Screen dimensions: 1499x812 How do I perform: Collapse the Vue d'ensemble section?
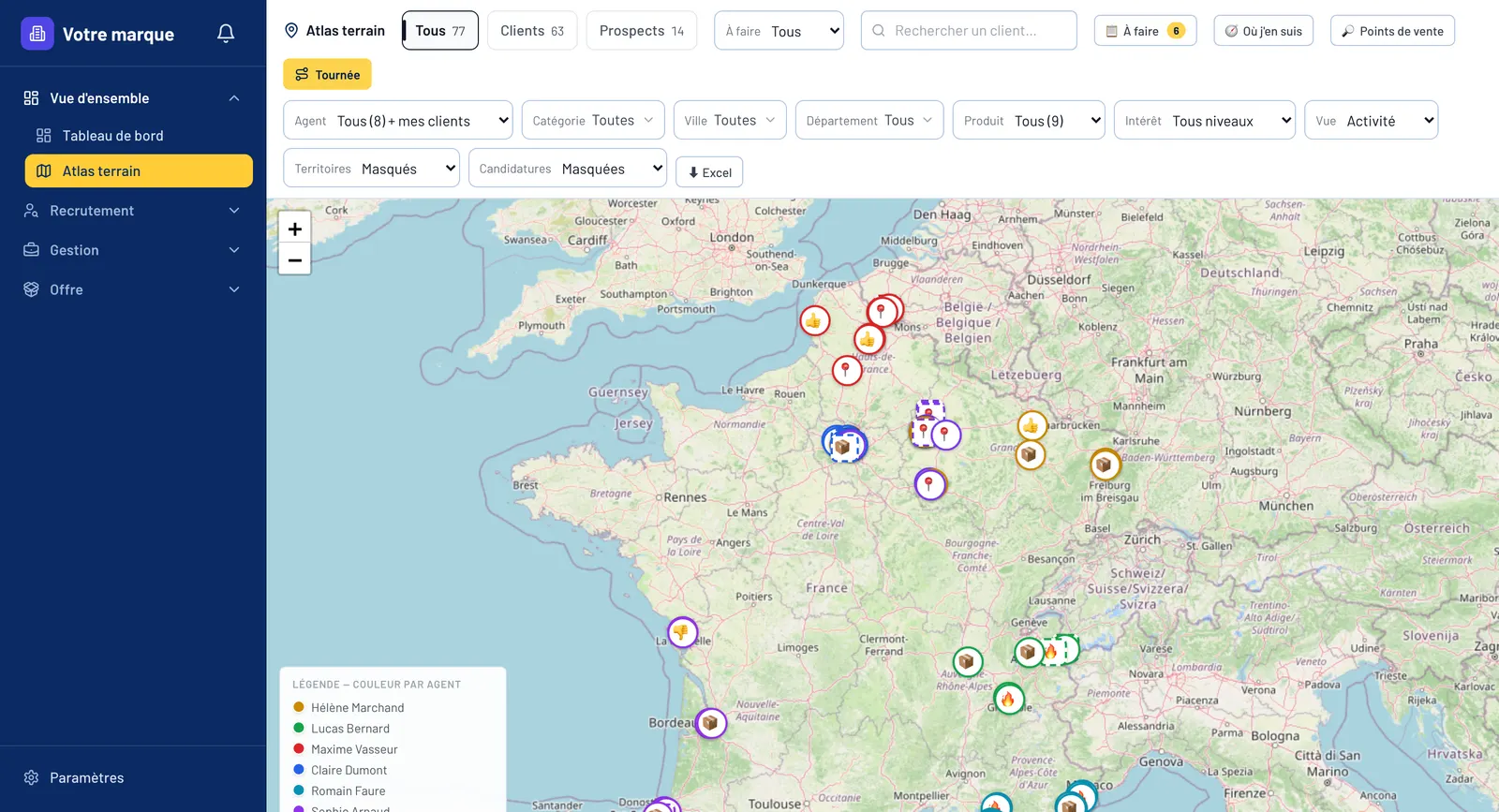234,98
